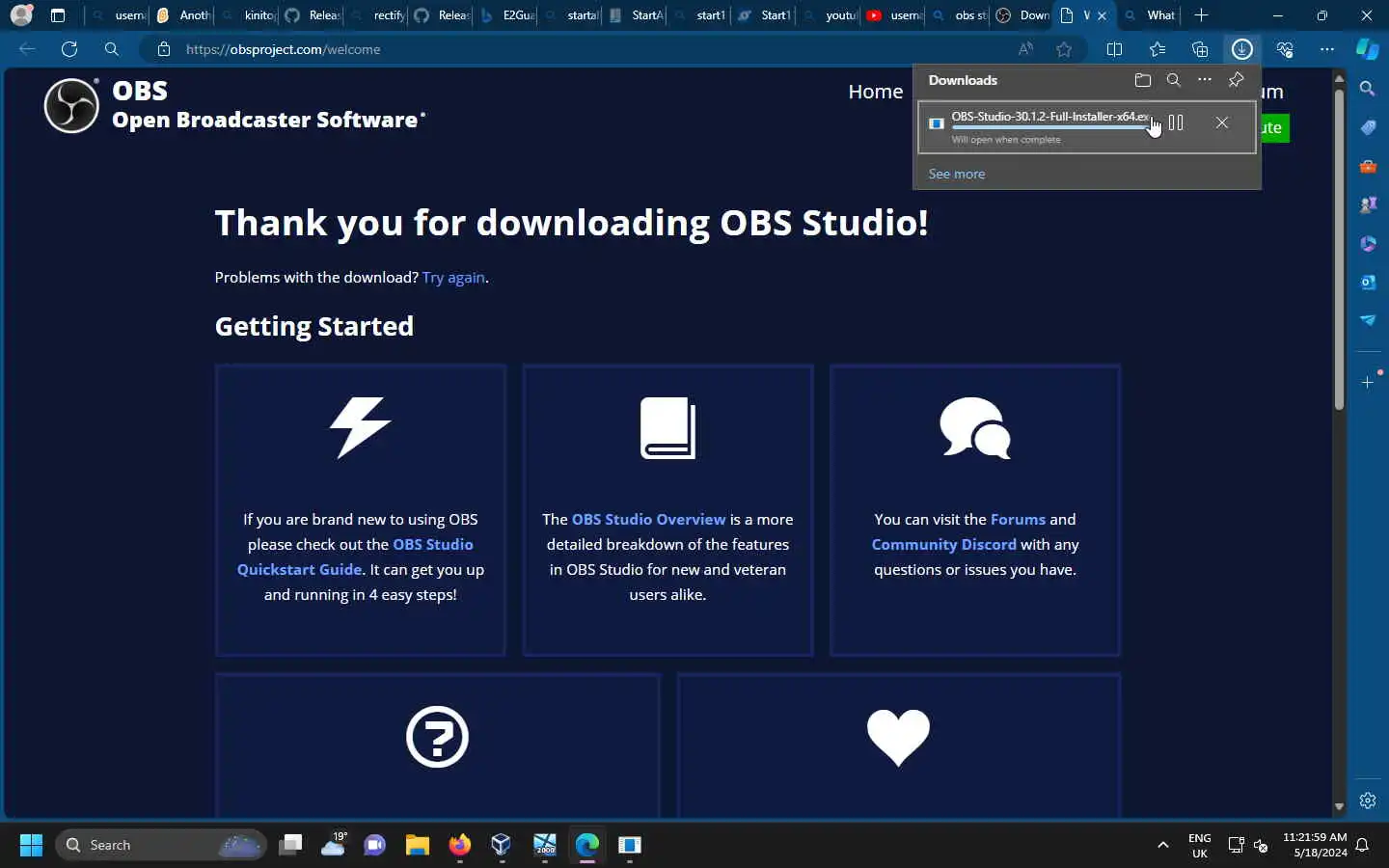View site information lock icon
This screenshot has height=868, width=1389.
click(x=164, y=49)
